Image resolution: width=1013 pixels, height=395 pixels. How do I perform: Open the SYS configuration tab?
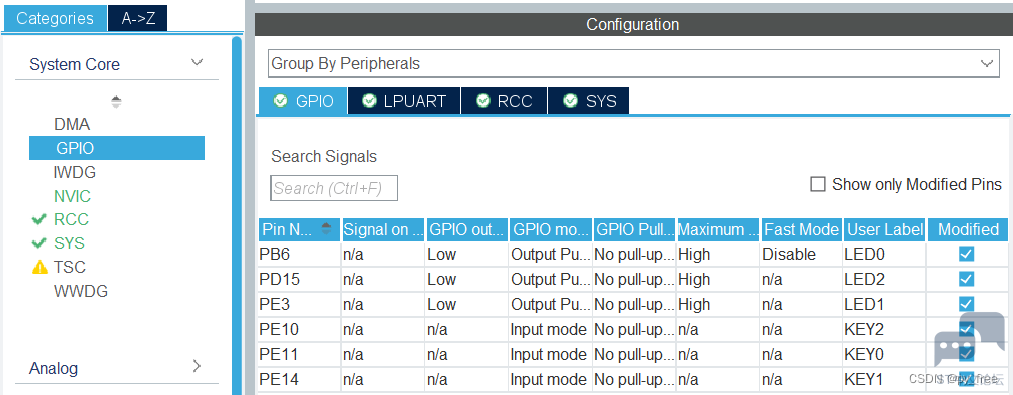(588, 101)
